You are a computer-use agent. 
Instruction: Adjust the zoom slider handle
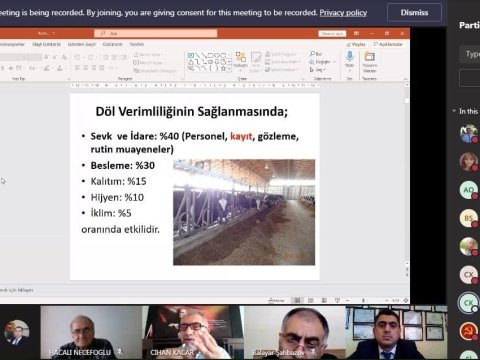363,300
